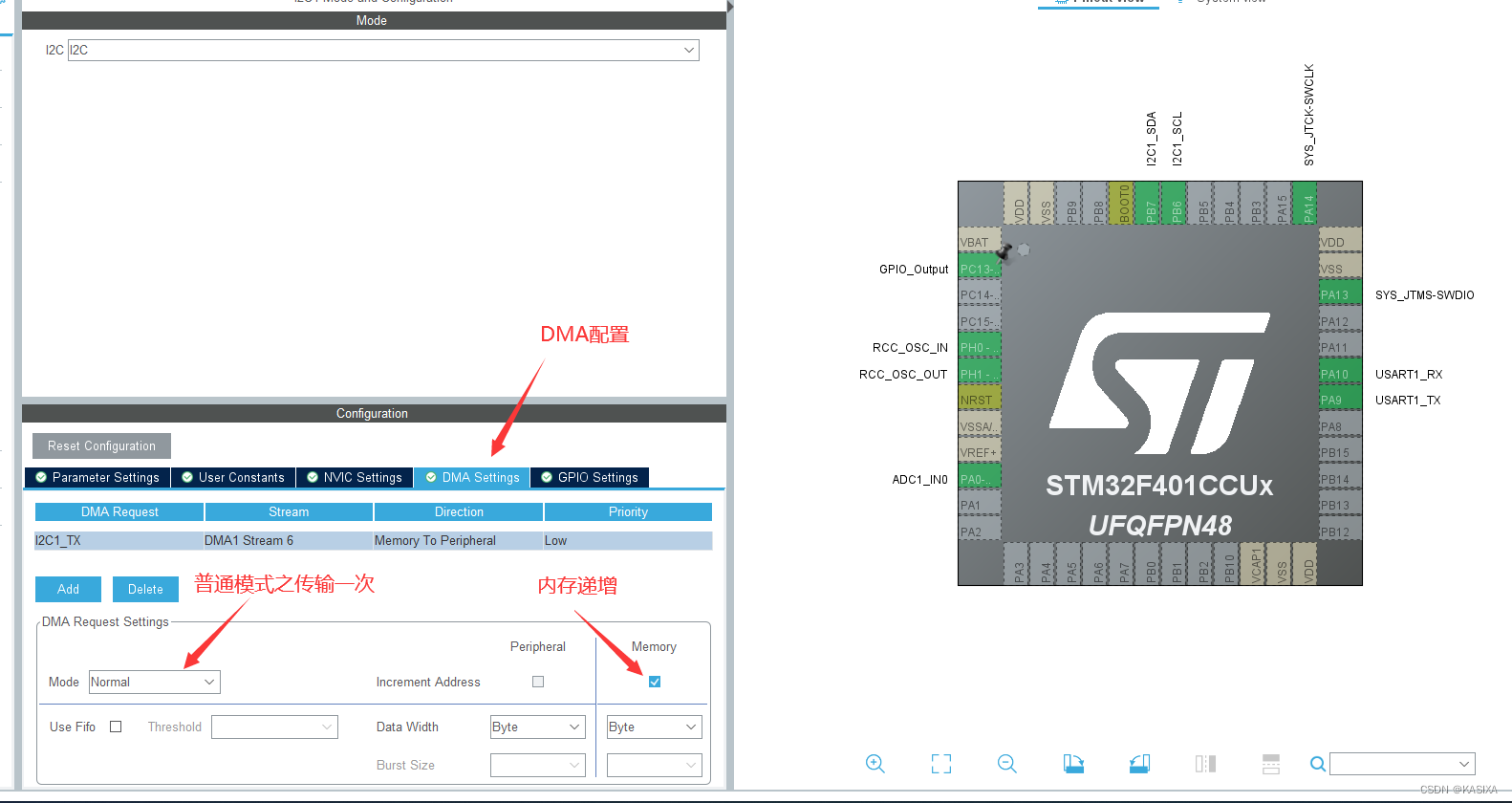Open the Memory Burst Size dropdown
The image size is (1512, 803).
[x=655, y=765]
